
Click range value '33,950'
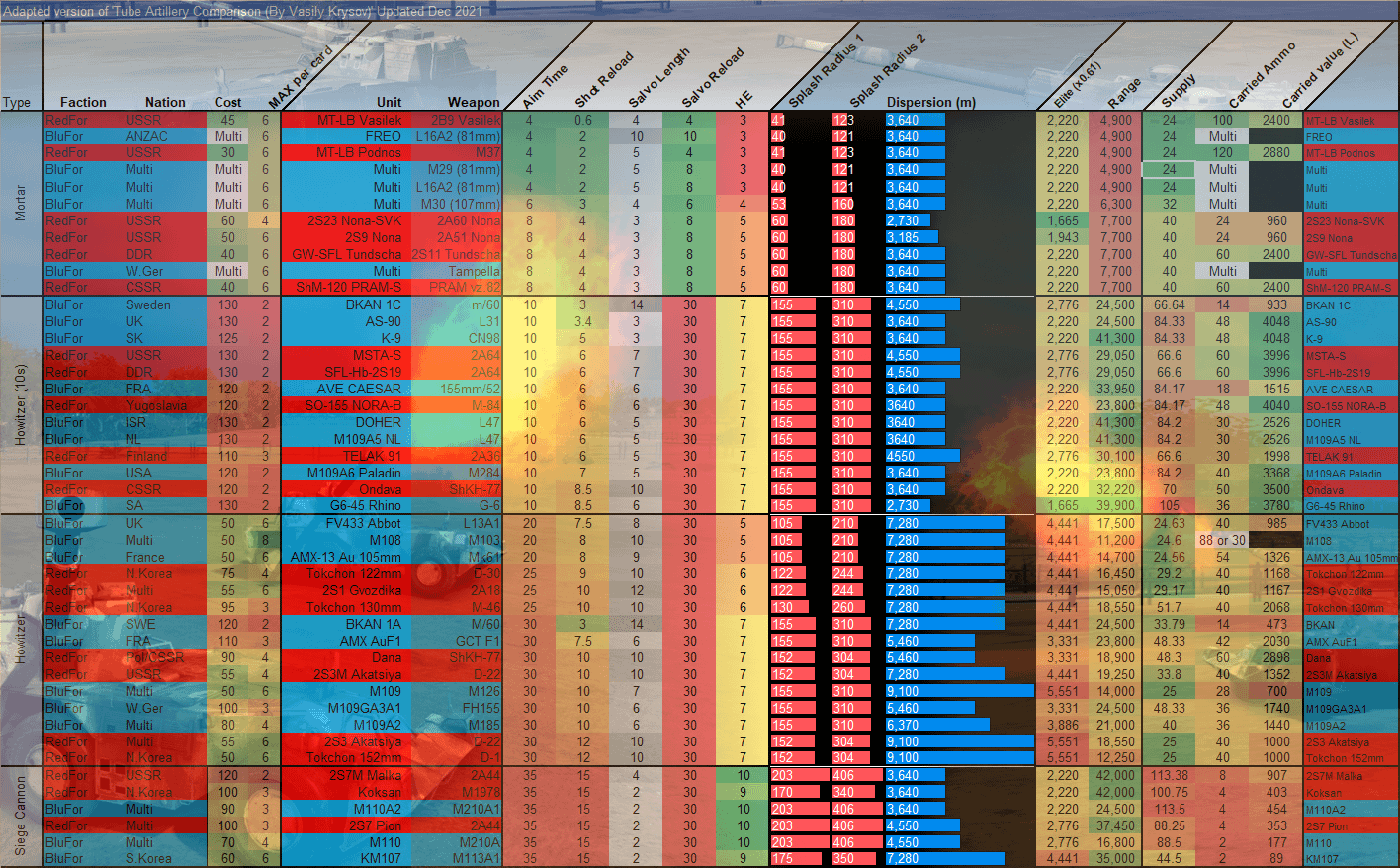point(1115,389)
